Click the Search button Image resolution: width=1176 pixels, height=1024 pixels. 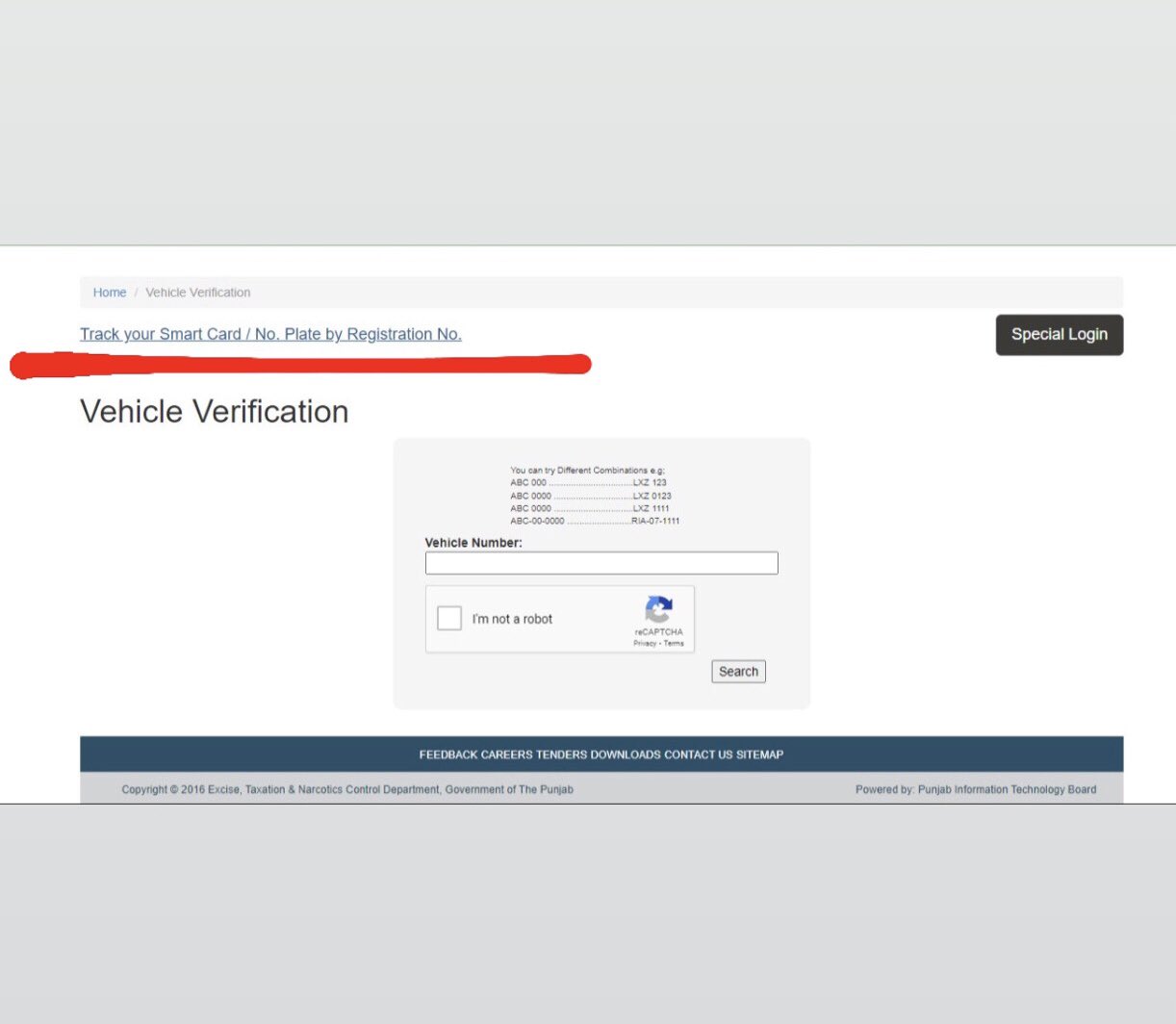738,671
